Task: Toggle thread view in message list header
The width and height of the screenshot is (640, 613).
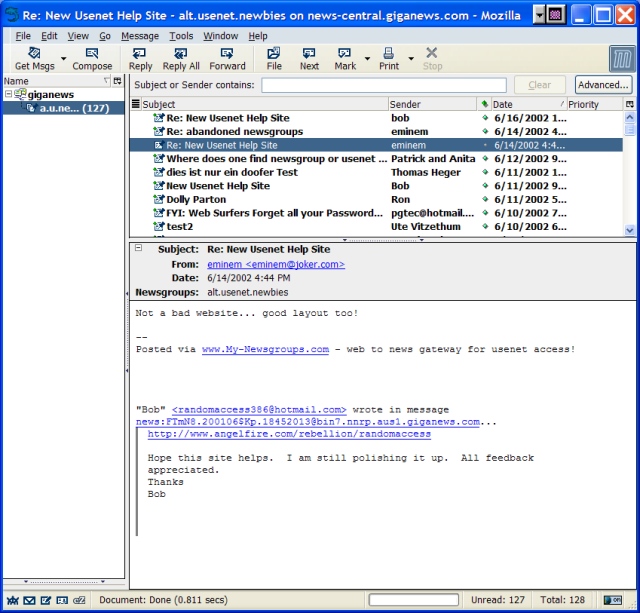Action: click(x=135, y=104)
